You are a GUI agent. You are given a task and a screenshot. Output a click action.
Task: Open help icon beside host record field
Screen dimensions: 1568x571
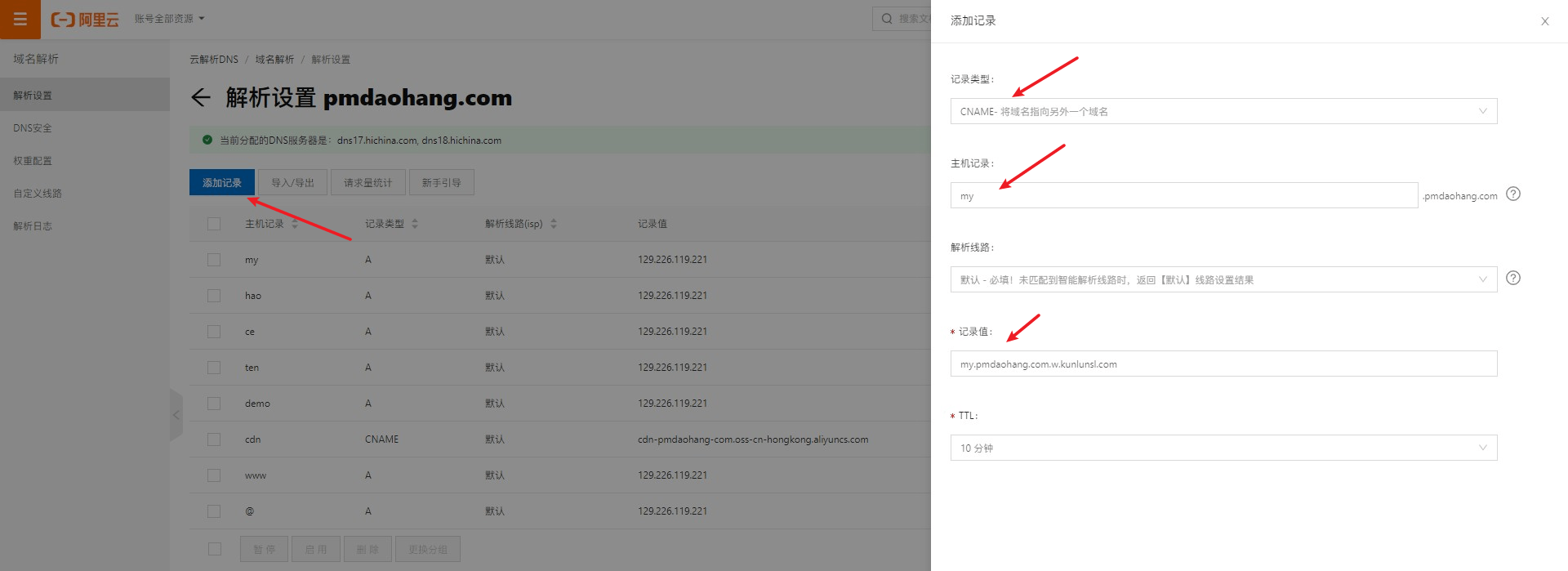pos(1513,194)
